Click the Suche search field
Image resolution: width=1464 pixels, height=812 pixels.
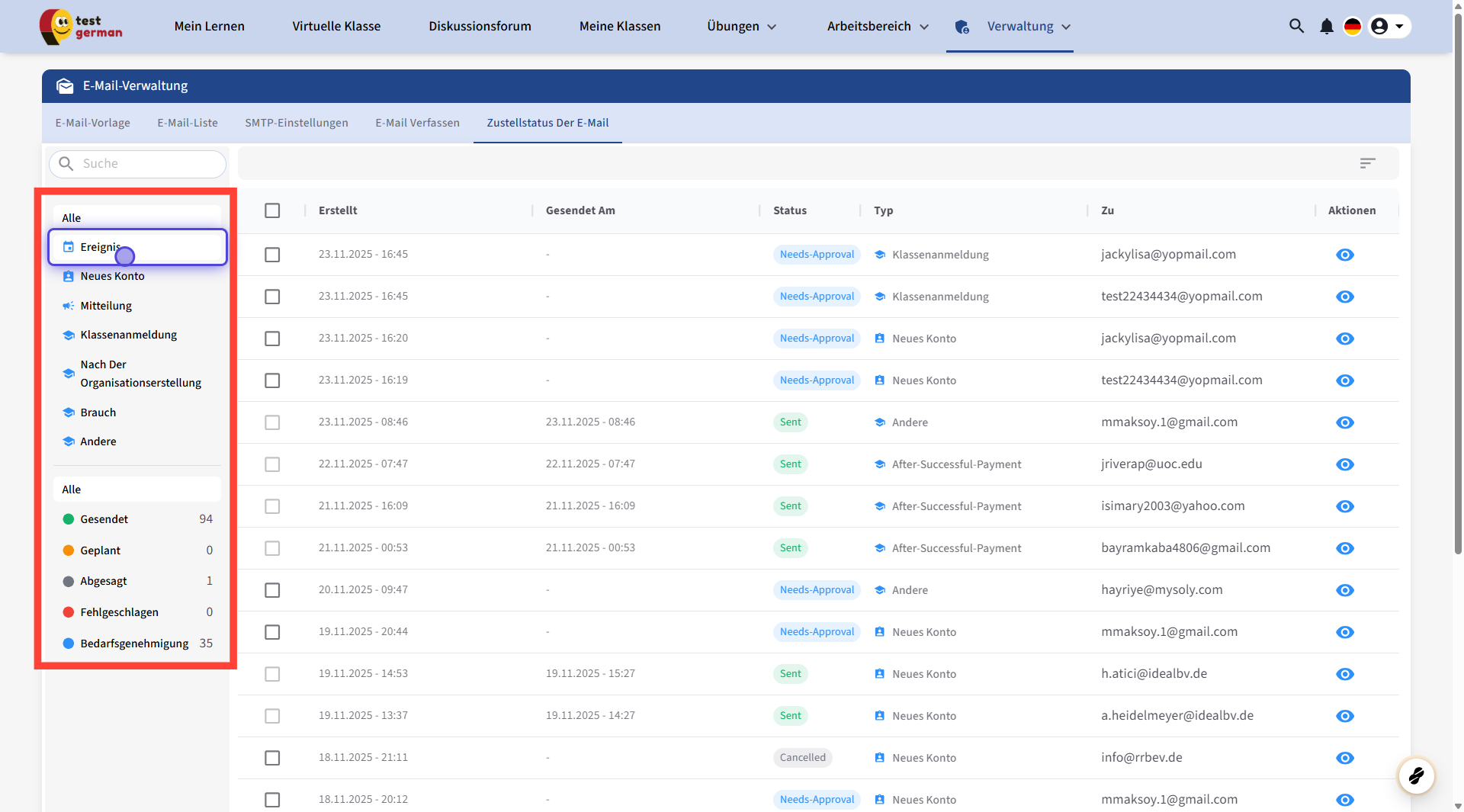coord(145,164)
